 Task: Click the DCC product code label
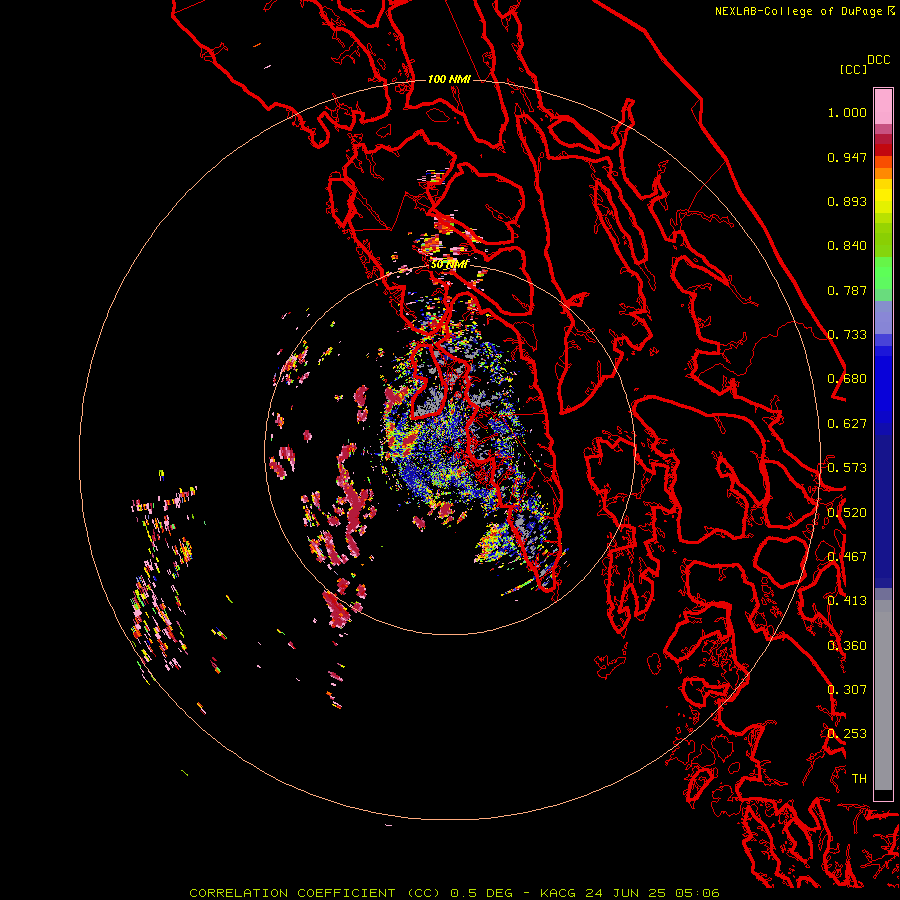click(878, 60)
